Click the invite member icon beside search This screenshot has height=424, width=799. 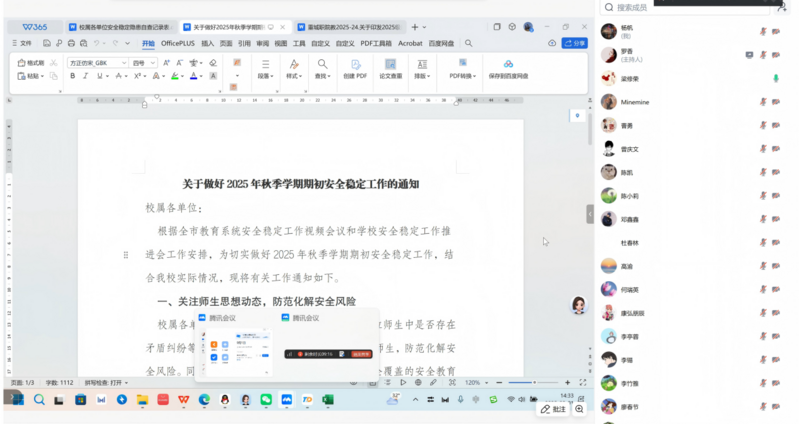pos(782,7)
